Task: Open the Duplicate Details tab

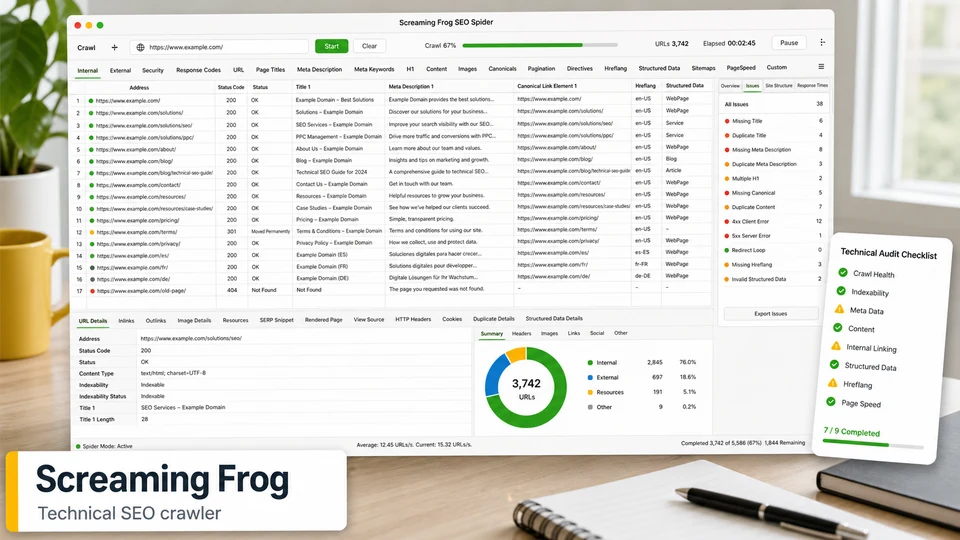Action: pyautogui.click(x=494, y=319)
